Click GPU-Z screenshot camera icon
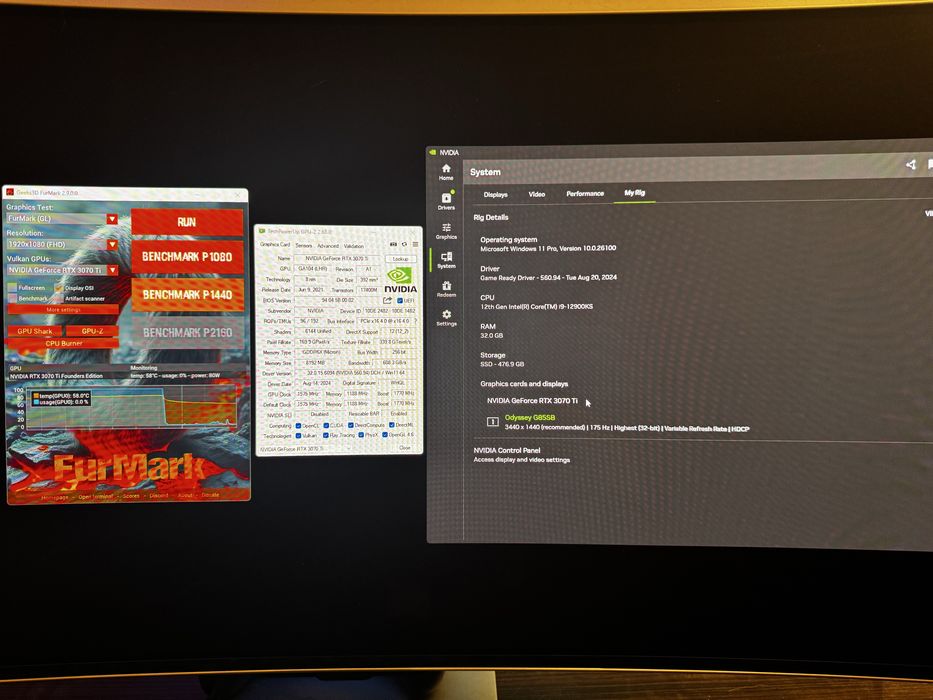The width and height of the screenshot is (933, 700). pos(393,245)
